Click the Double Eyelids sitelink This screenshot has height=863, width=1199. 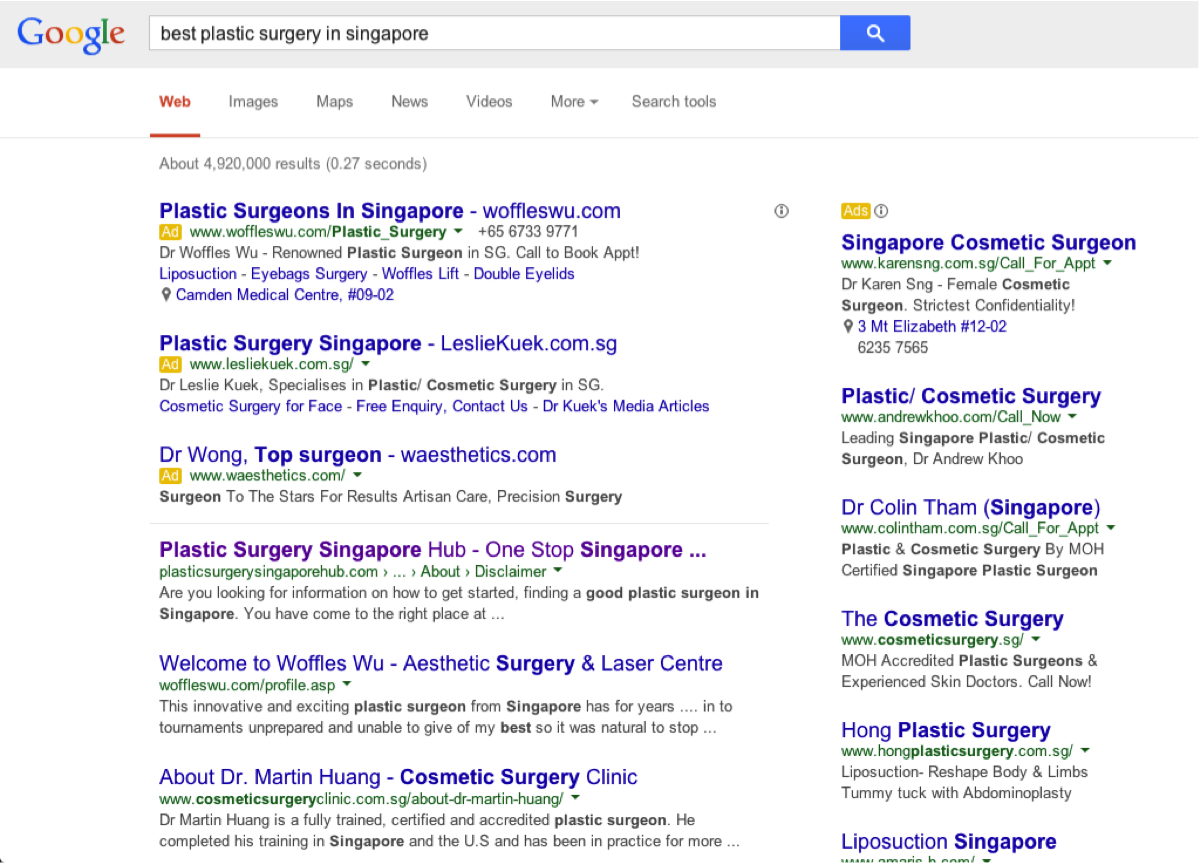click(x=524, y=274)
